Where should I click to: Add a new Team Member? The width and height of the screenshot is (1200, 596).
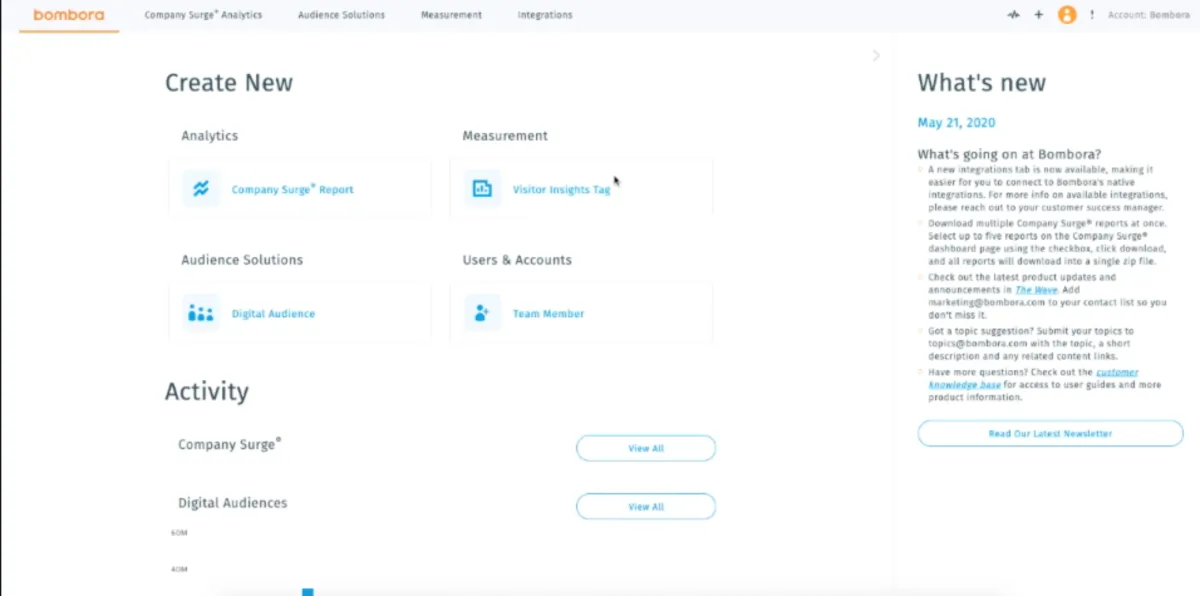coord(548,314)
